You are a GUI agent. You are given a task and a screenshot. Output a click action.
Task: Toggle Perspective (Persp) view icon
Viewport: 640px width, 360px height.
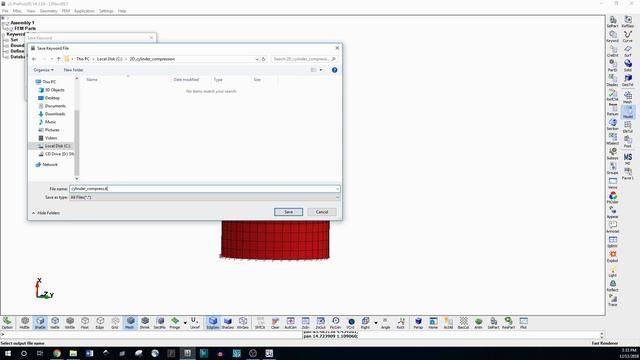point(418,323)
